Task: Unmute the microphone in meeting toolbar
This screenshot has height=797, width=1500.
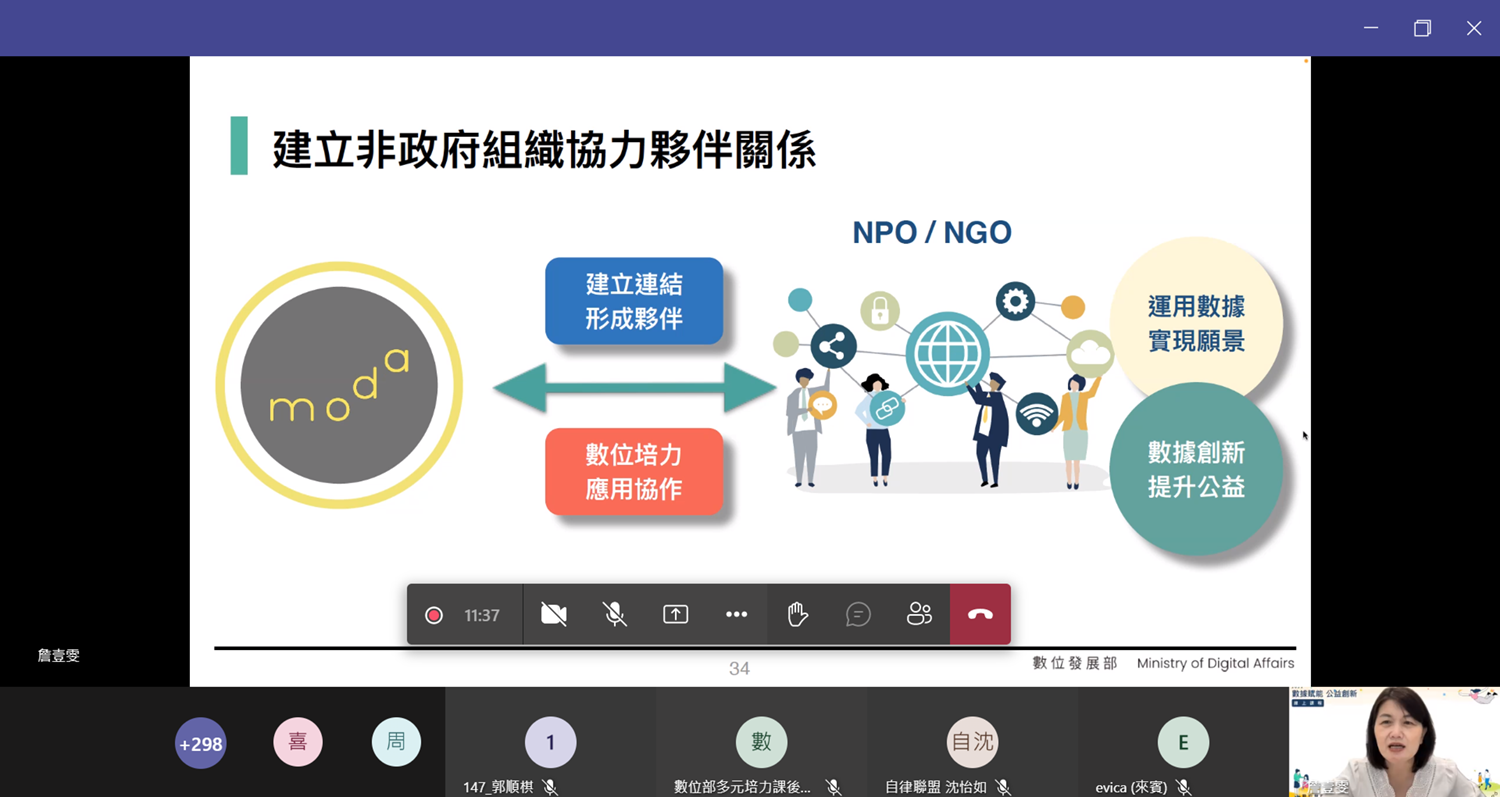Action: pos(615,615)
